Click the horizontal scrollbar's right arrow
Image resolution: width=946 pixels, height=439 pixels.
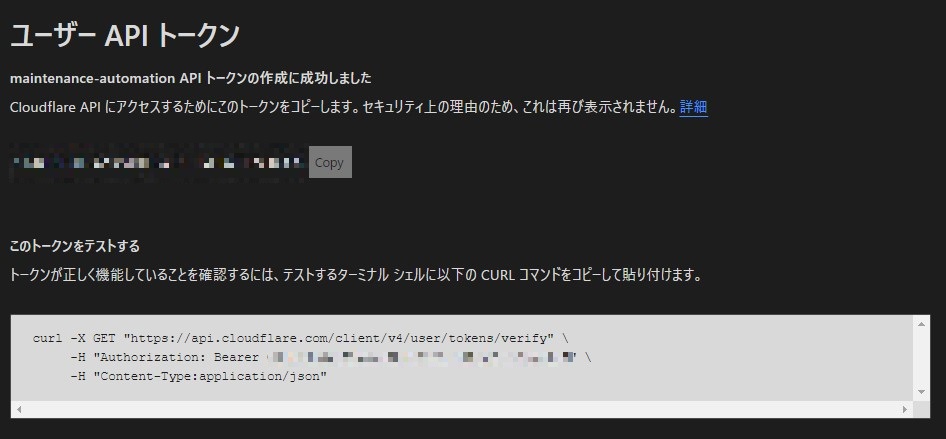click(905, 409)
